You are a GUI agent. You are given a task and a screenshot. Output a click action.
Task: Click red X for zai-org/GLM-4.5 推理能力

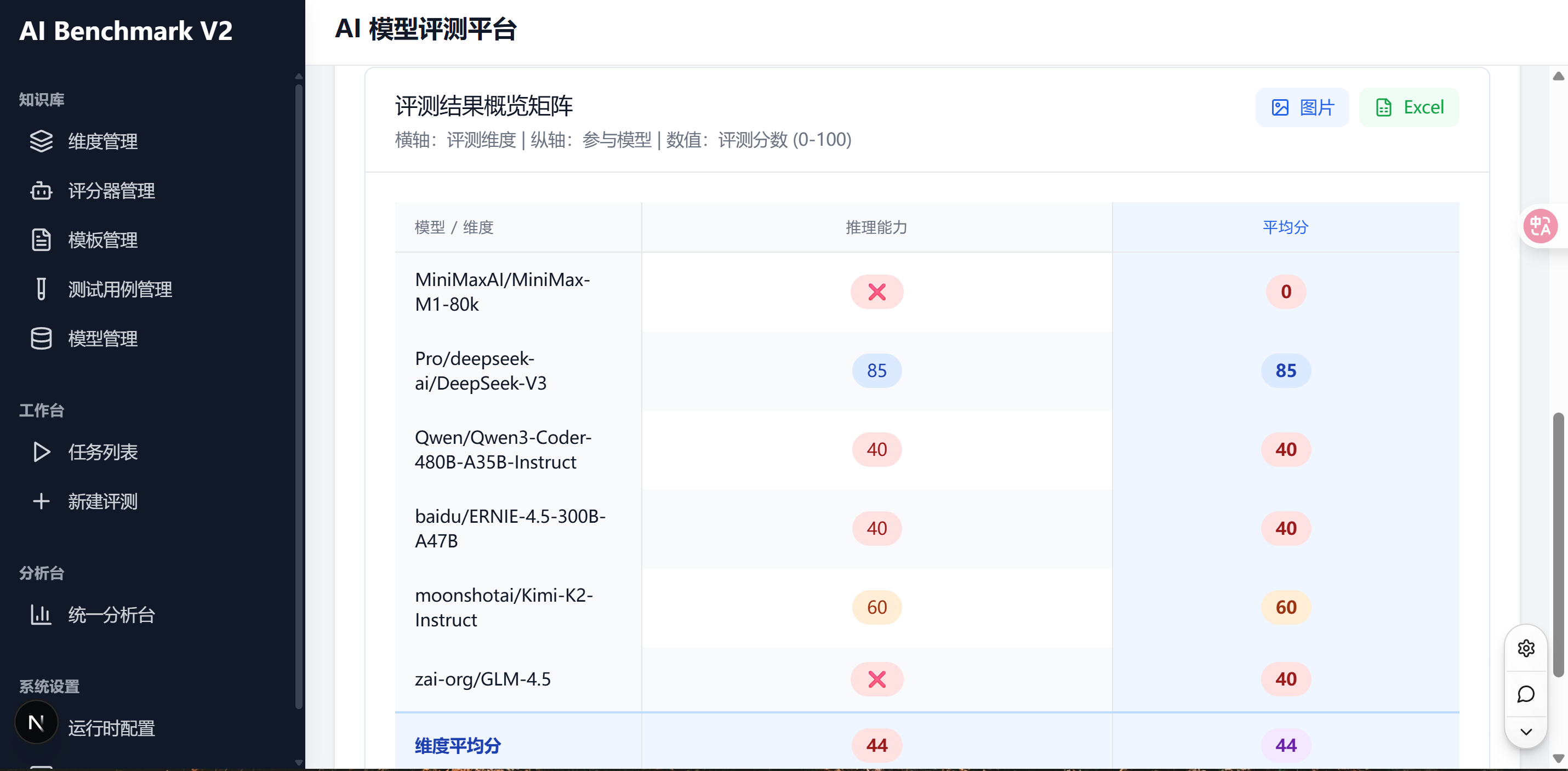[876, 679]
